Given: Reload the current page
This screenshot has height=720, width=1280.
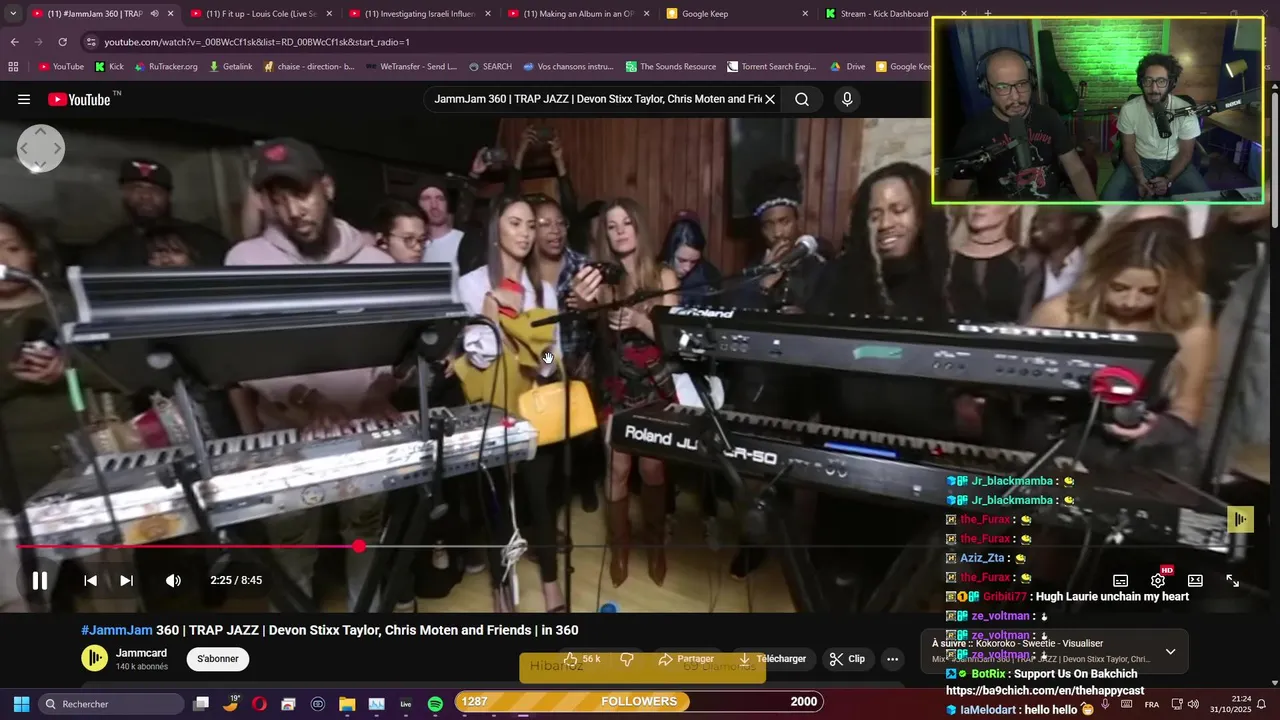Looking at the screenshot, I should tap(62, 42).
